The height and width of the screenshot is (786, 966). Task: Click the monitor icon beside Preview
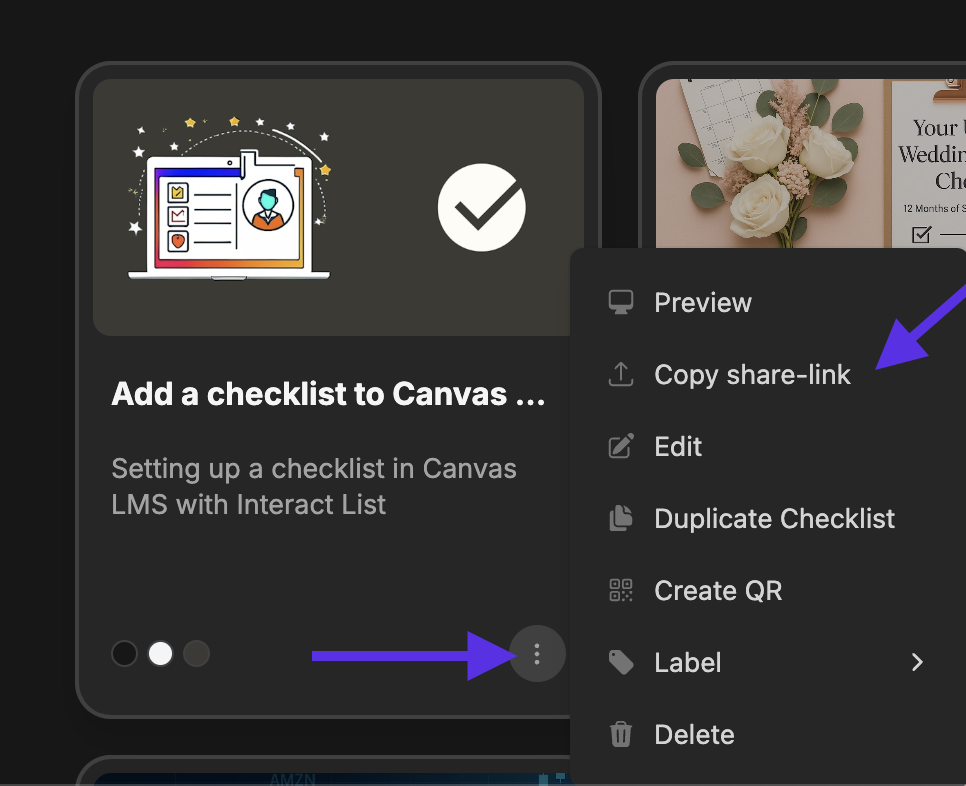(x=620, y=302)
